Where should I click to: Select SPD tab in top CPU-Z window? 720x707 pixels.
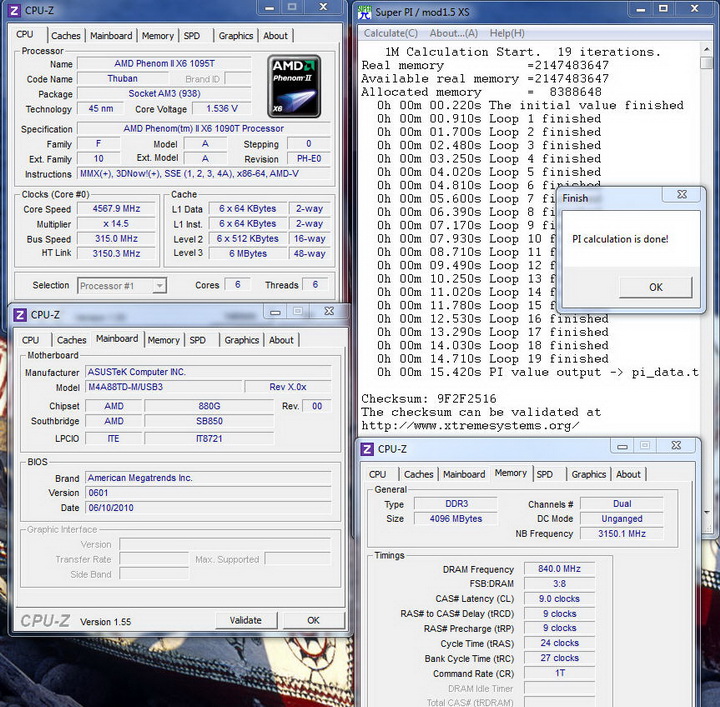(192, 36)
